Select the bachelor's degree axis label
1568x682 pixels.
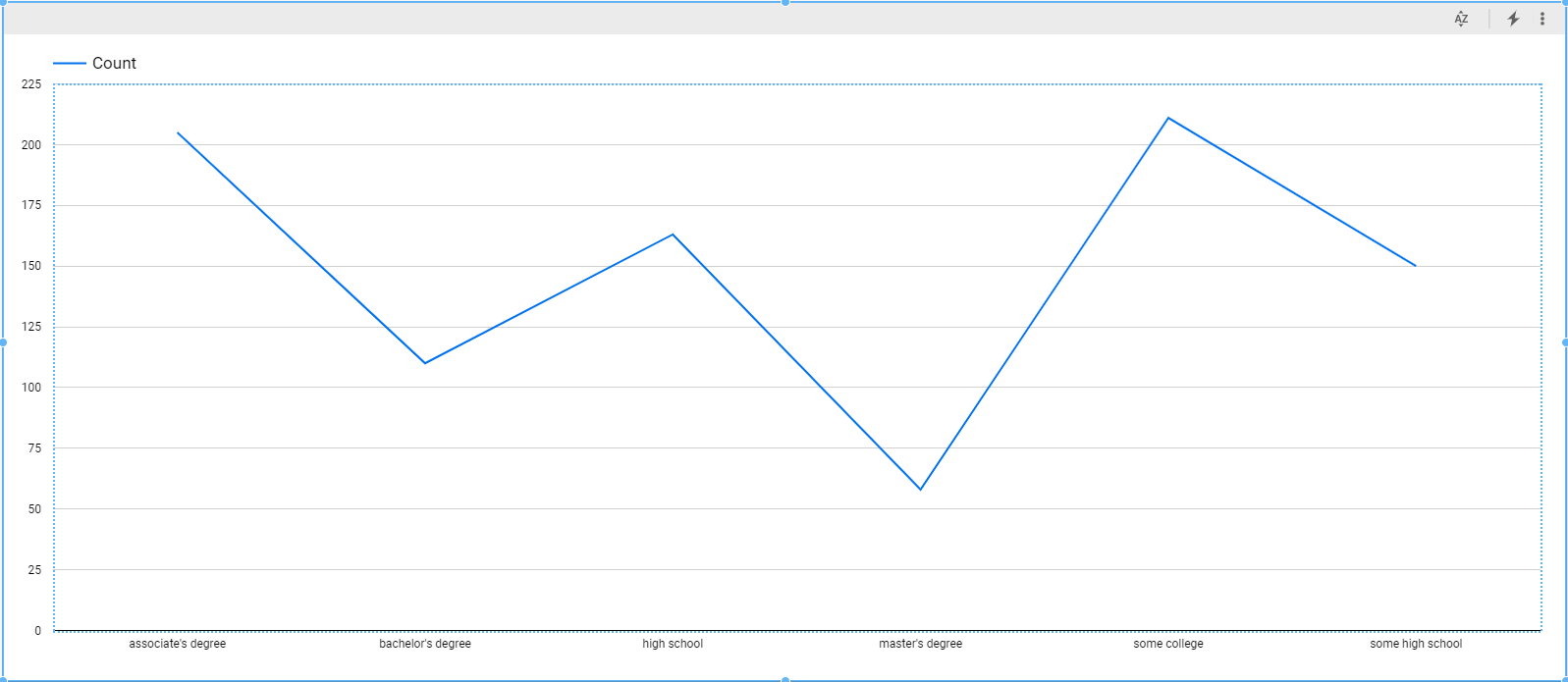pyautogui.click(x=425, y=644)
